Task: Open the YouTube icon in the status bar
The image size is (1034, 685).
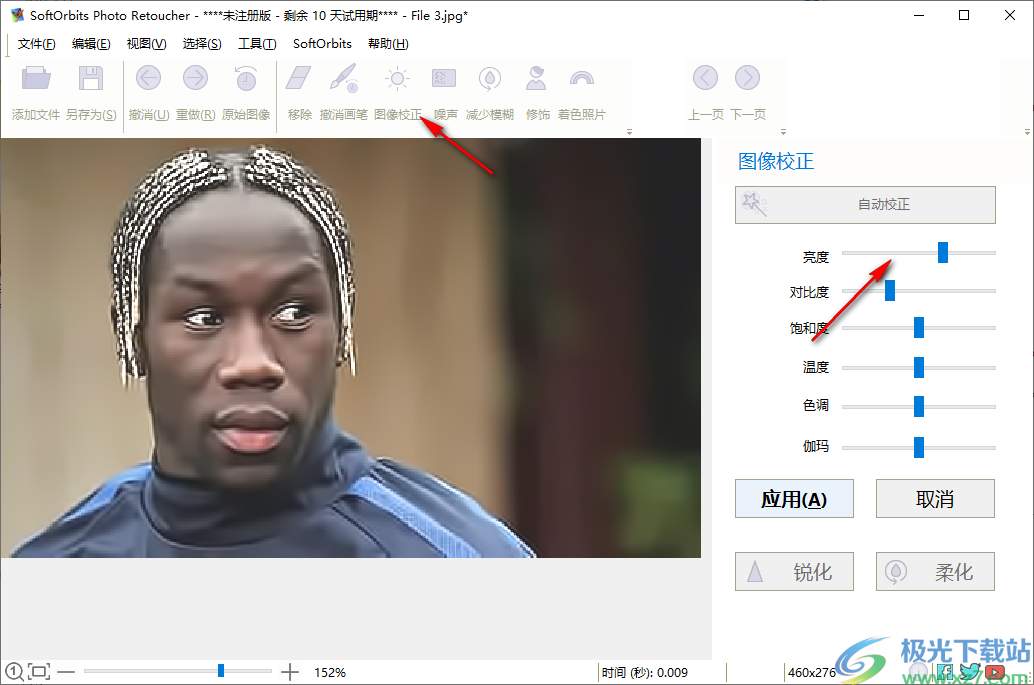Action: [996, 670]
